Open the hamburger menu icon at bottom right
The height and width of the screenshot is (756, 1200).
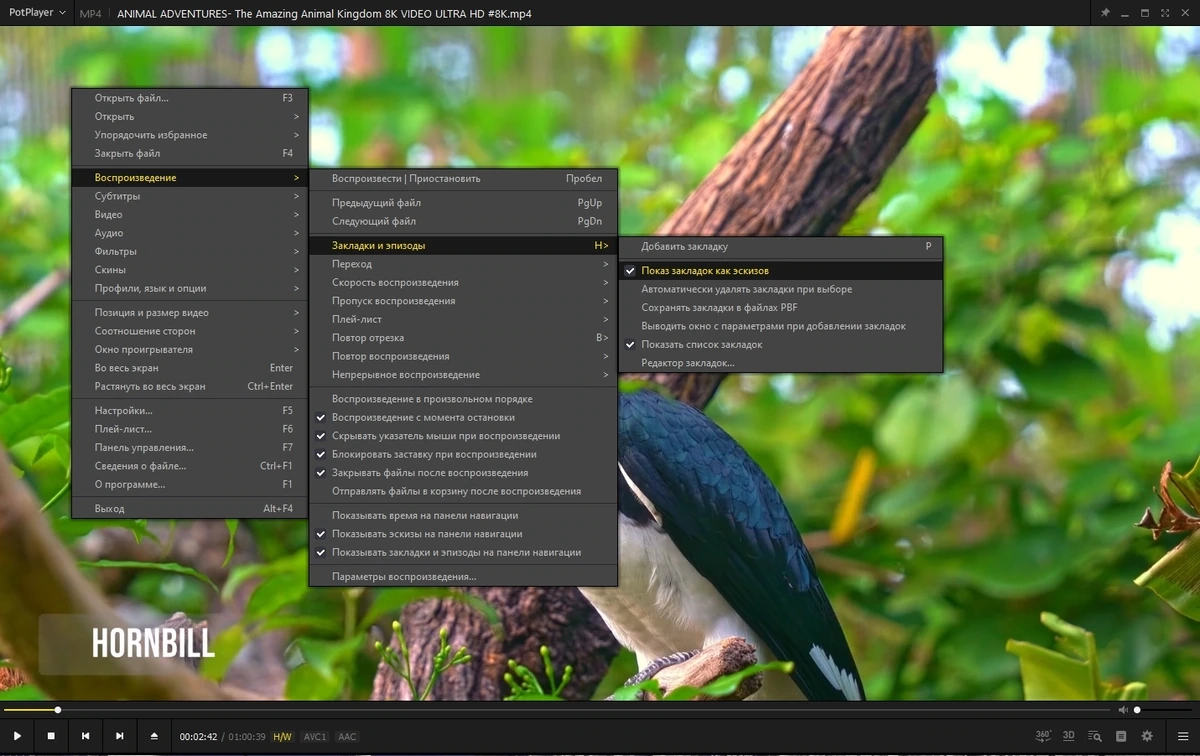(x=1183, y=736)
